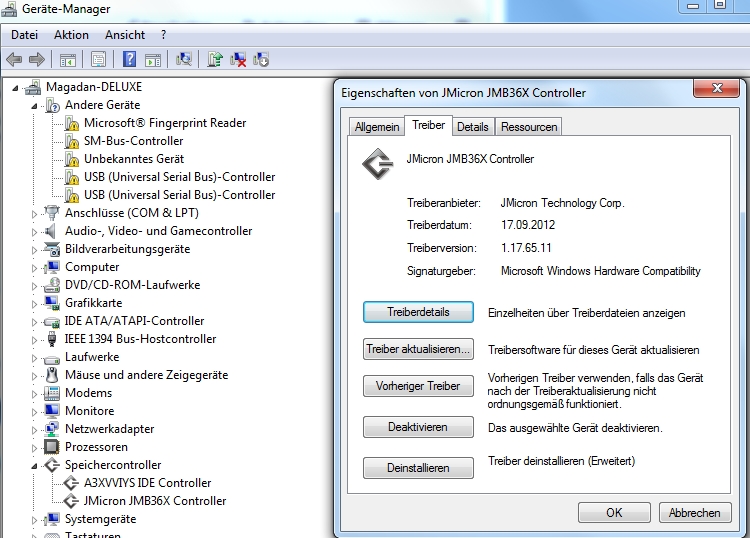Click Treiber aktualisieren... button
This screenshot has height=538, width=750.
[418, 349]
